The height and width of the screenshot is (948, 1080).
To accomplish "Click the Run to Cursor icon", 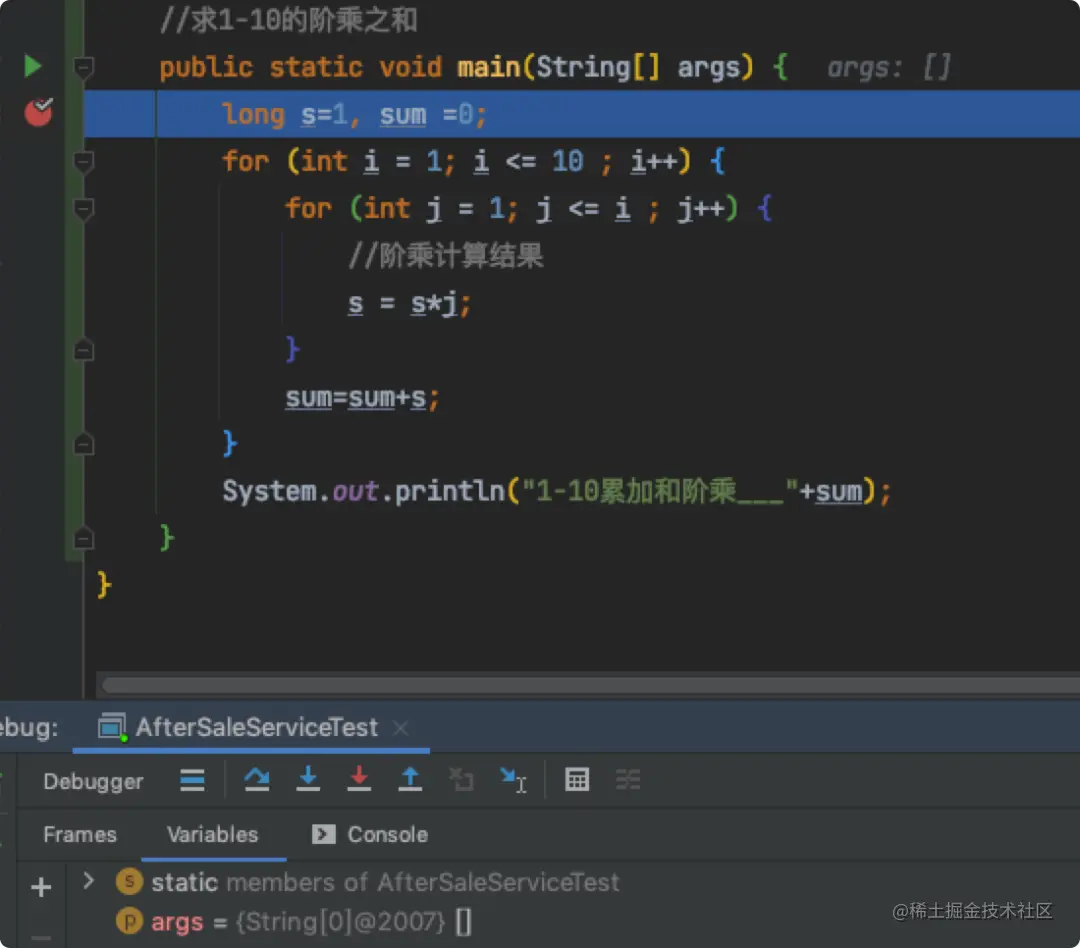I will click(x=513, y=780).
